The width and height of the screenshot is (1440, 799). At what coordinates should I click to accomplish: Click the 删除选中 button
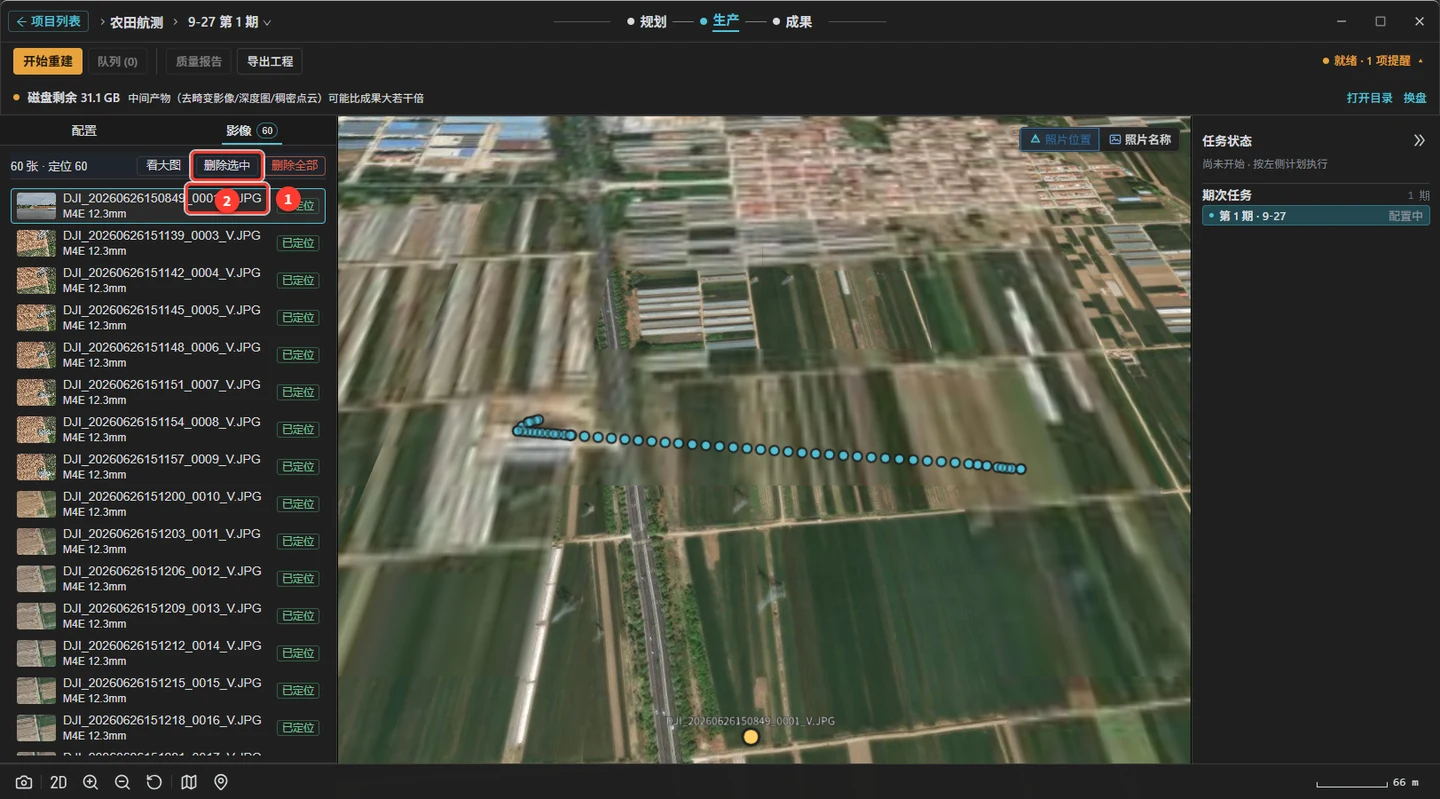[x=227, y=166]
